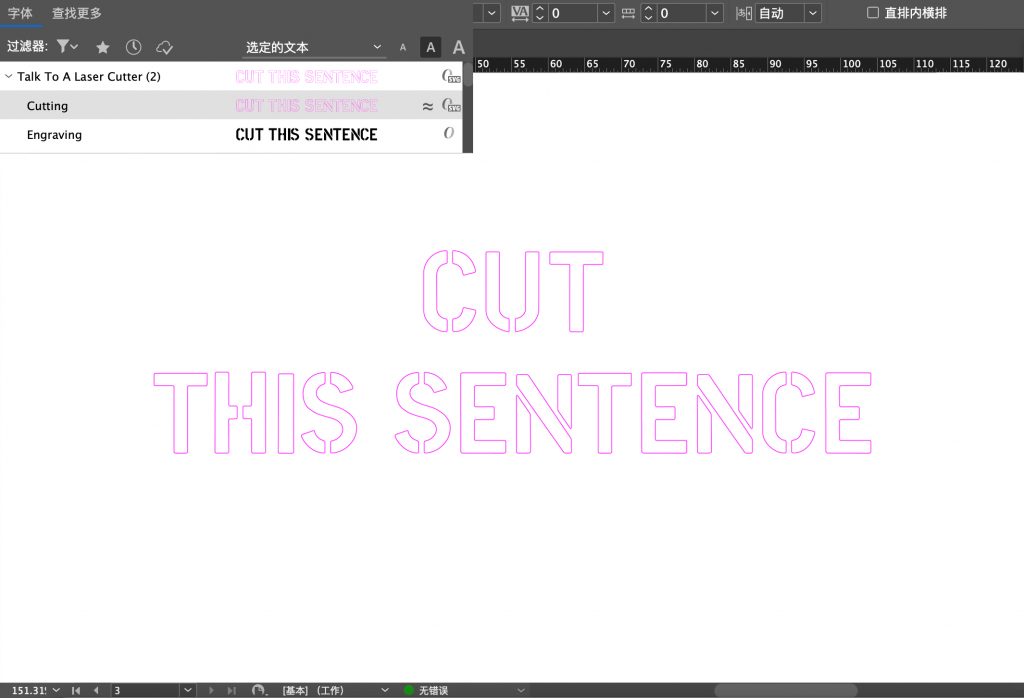Click the tracking value field
Image resolution: width=1024 pixels, height=698 pixels.
coord(682,13)
